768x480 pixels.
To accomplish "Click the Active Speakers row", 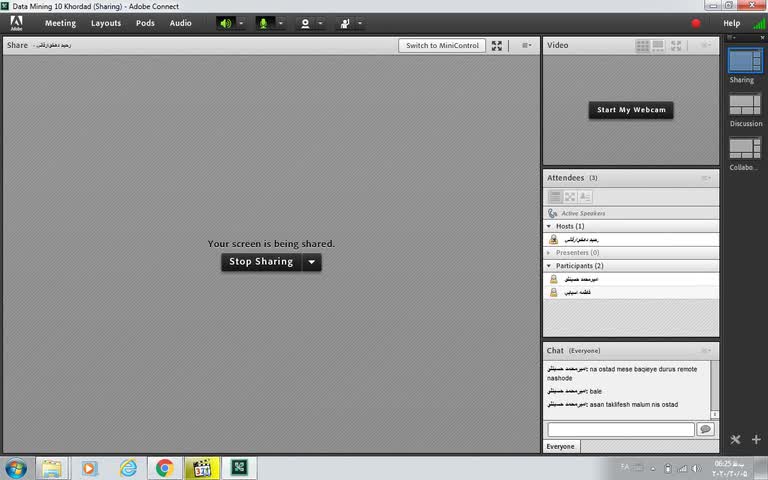I will (x=631, y=213).
